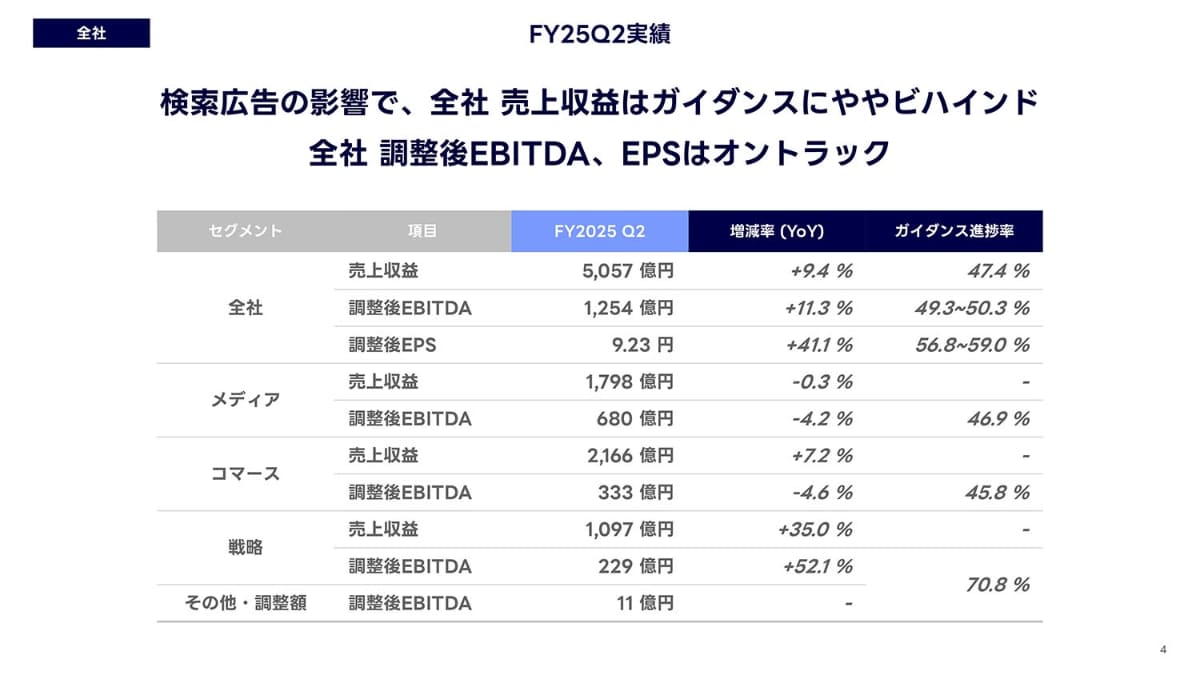The height and width of the screenshot is (675, 1200).
Task: Click the FY2025 Q2 column header
Action: (599, 231)
